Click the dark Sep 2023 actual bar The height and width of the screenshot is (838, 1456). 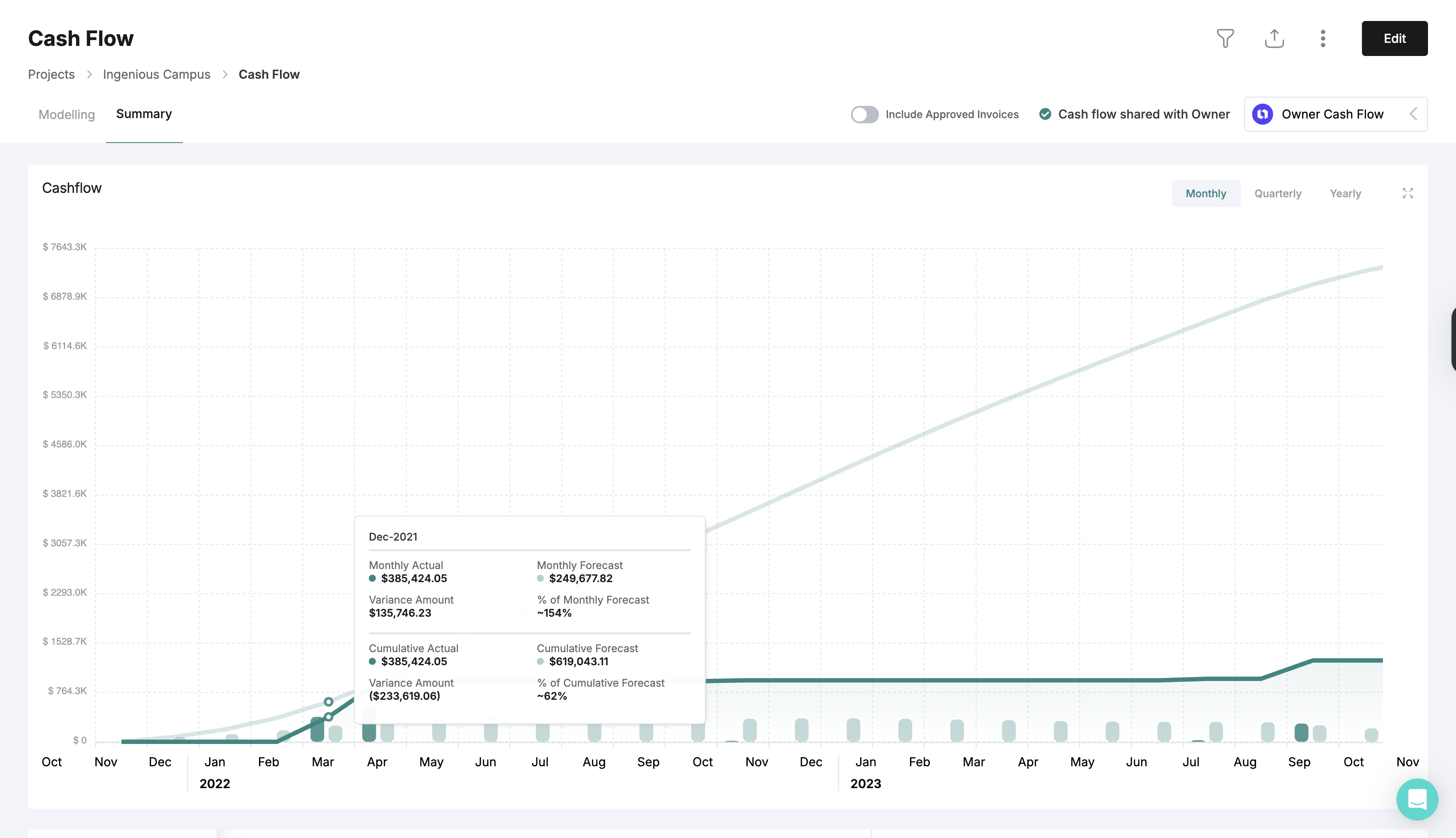[1301, 732]
